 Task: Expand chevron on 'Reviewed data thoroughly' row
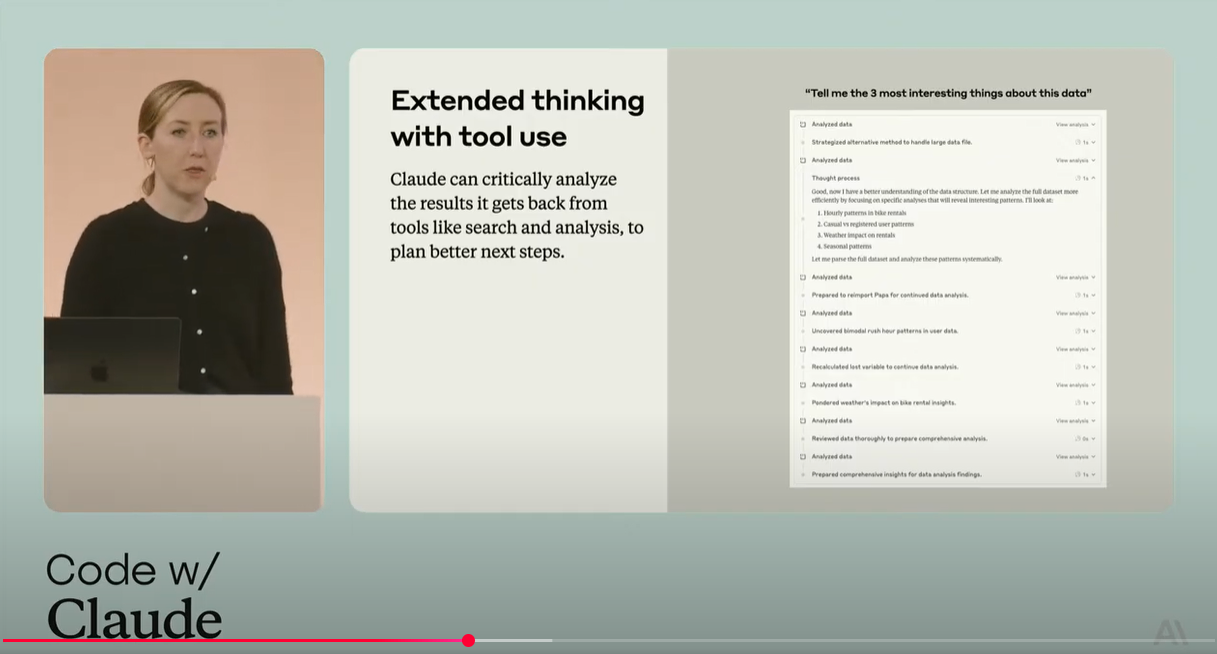point(1093,439)
